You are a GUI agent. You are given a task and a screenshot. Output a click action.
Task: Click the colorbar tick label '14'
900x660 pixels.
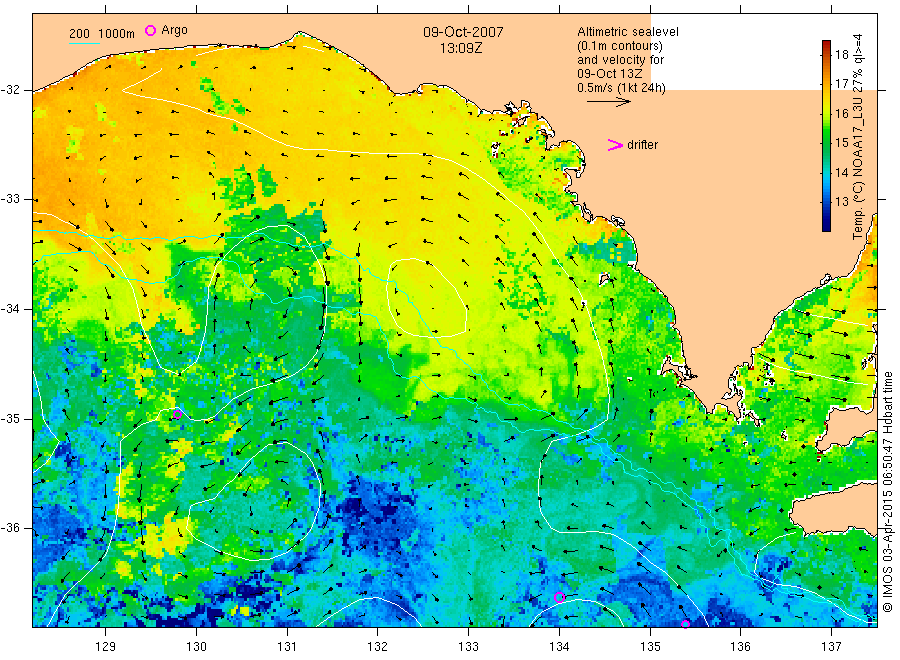[841, 172]
